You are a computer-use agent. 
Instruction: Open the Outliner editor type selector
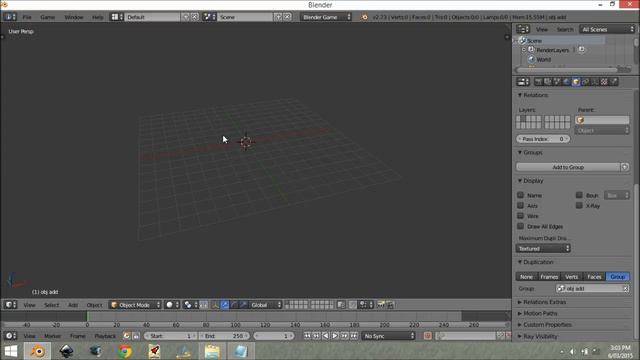pyautogui.click(x=523, y=29)
